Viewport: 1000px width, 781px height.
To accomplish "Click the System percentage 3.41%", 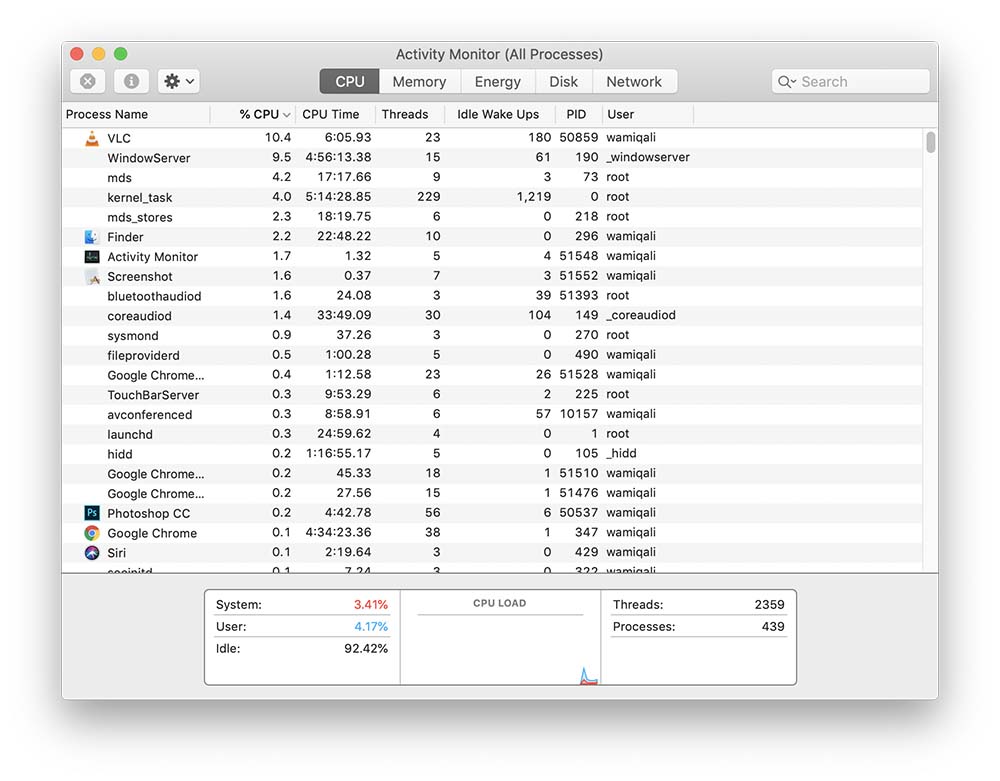I will 371,604.
